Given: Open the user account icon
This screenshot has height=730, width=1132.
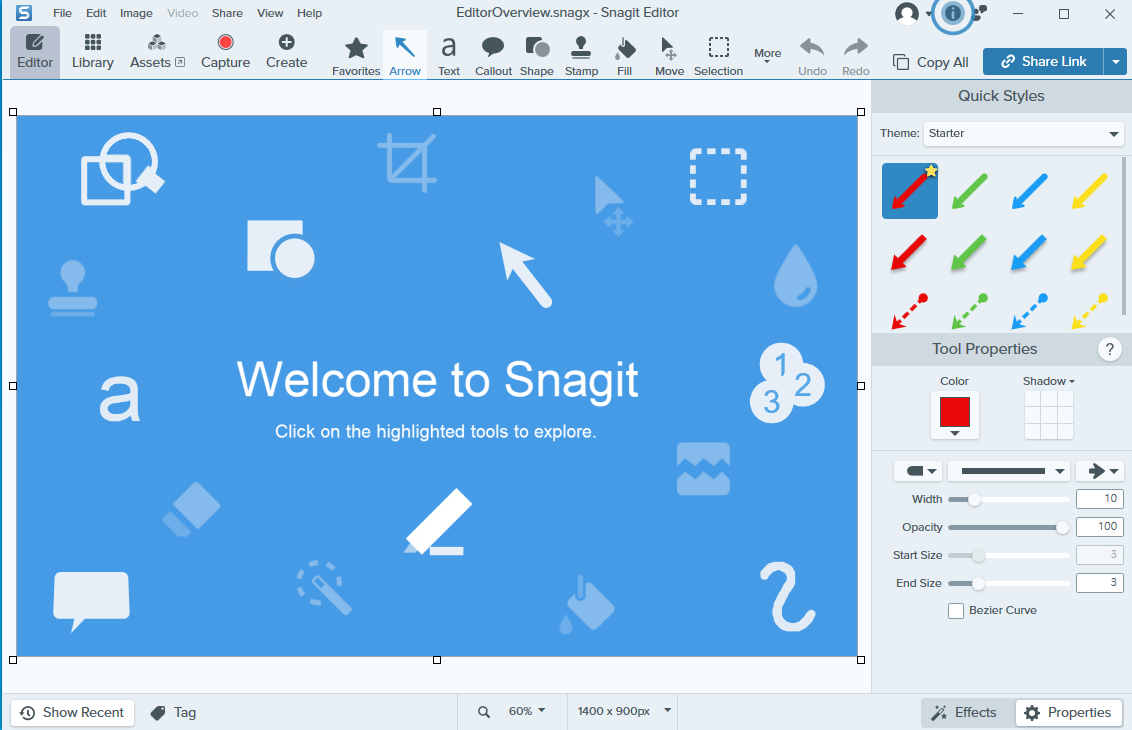Looking at the screenshot, I should (907, 14).
